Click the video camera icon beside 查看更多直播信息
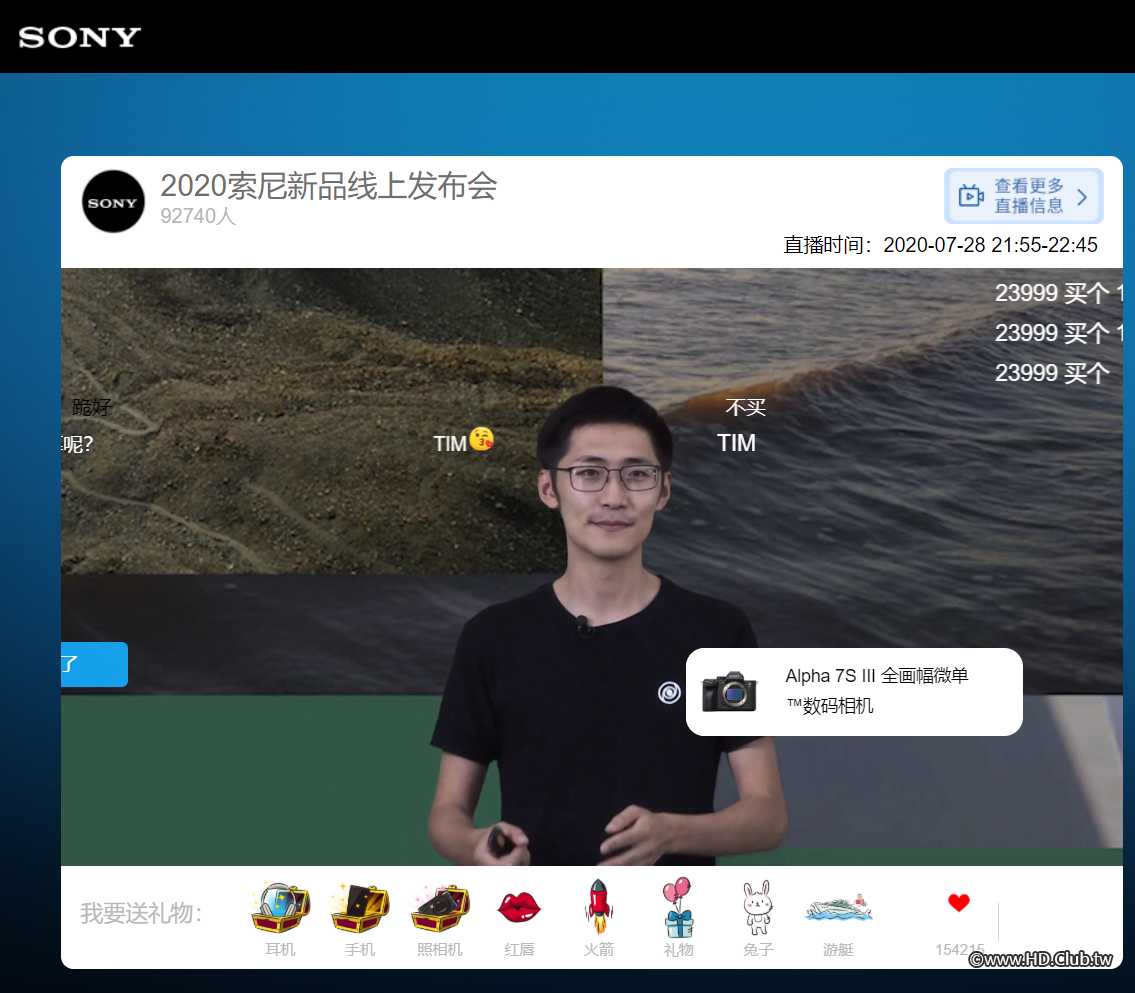 [971, 195]
